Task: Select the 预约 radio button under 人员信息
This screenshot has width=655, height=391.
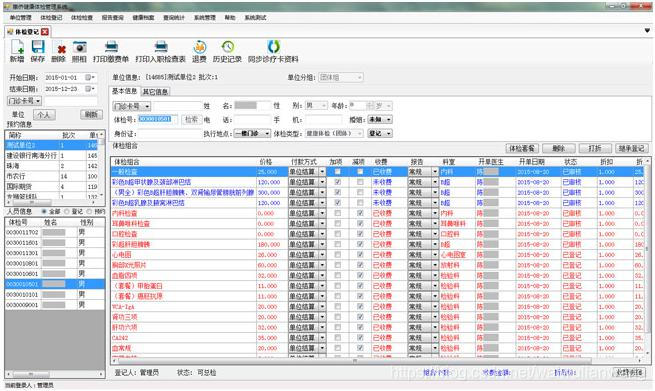Action: tap(89, 212)
